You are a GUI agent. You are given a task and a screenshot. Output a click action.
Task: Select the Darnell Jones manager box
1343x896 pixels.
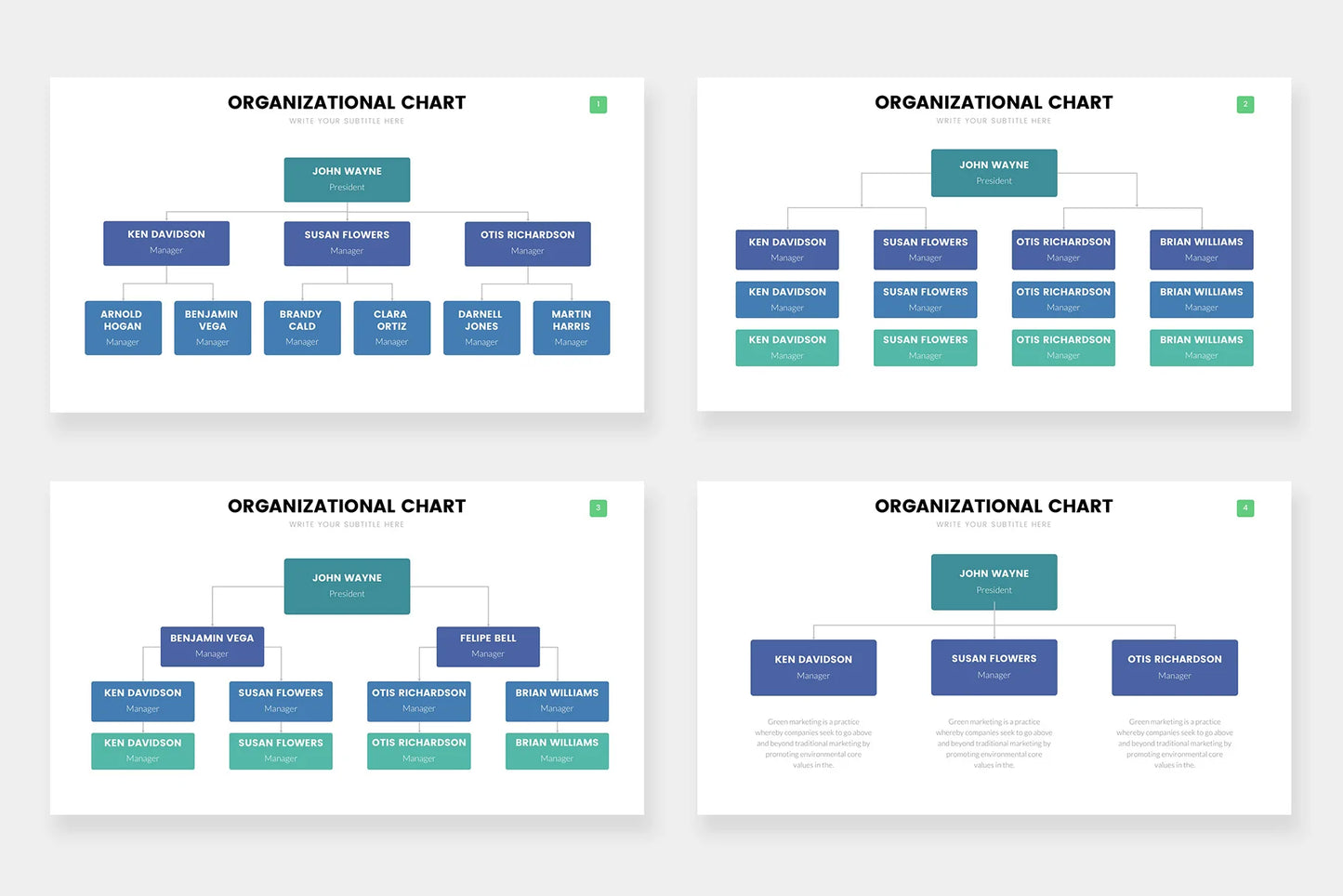coord(481,328)
